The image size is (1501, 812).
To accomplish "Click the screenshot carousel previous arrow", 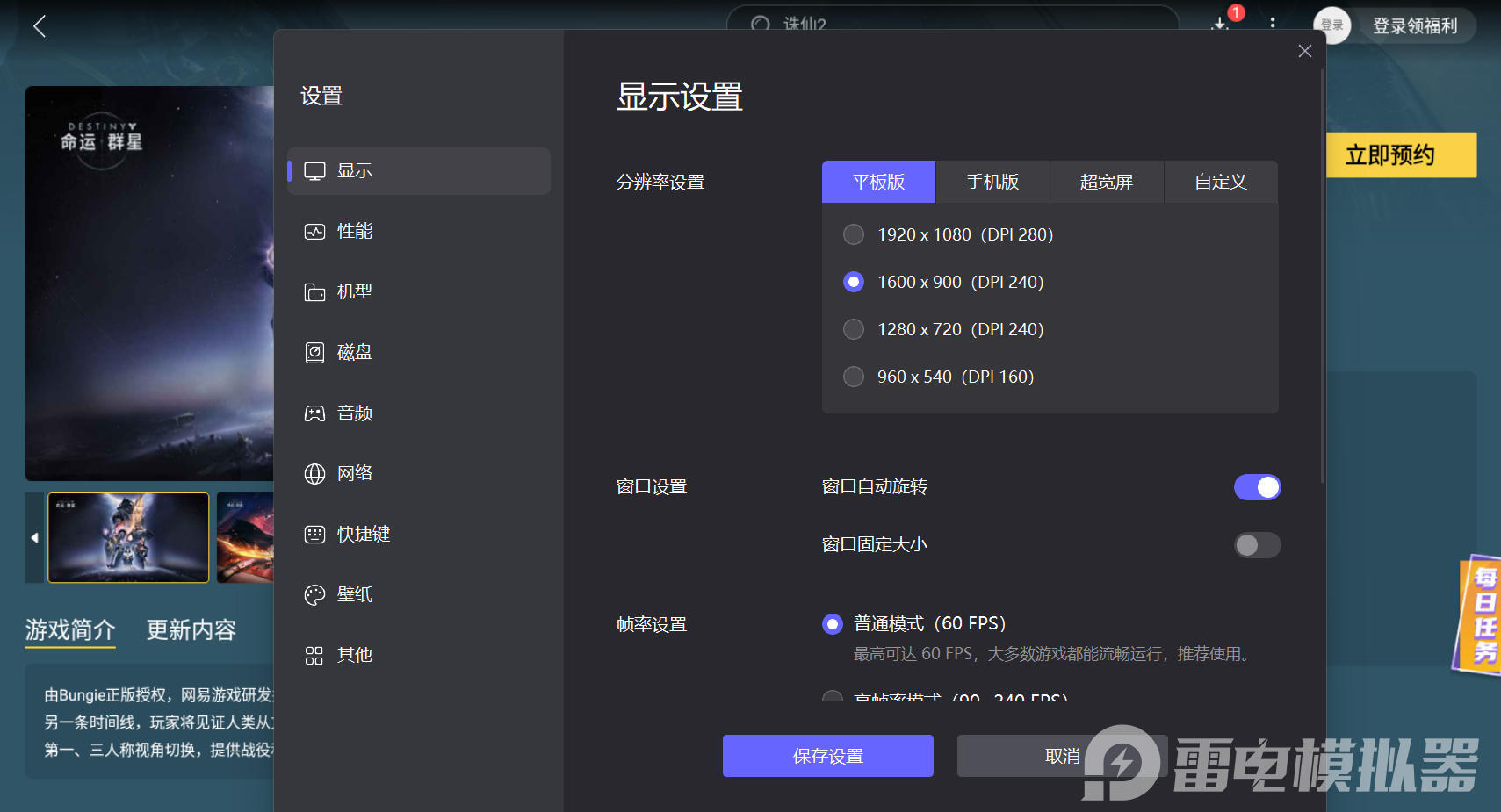I will point(34,537).
